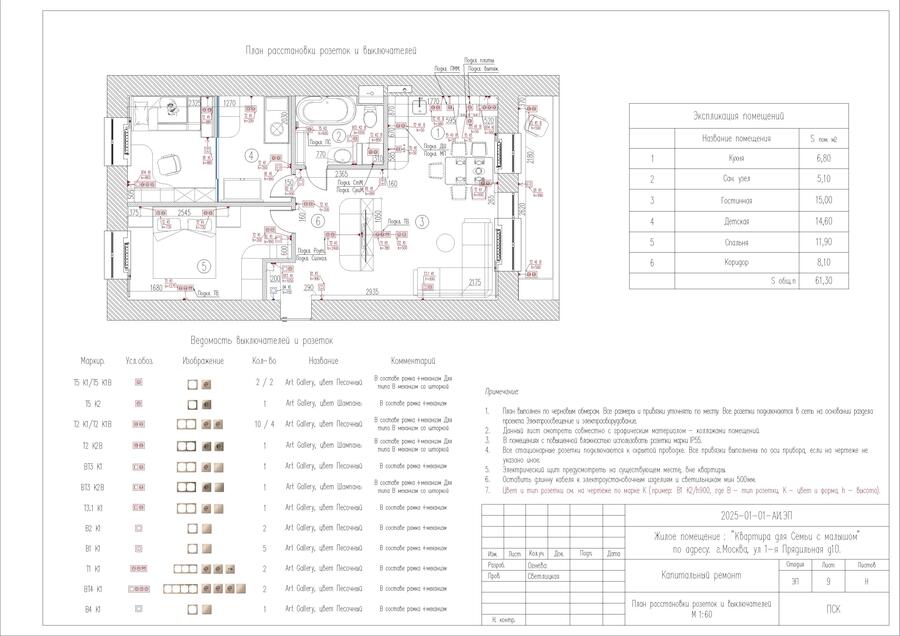Viewport: 900px width, 636px height.
Task: Click the 'Кол-во' column header
Action: (264, 361)
